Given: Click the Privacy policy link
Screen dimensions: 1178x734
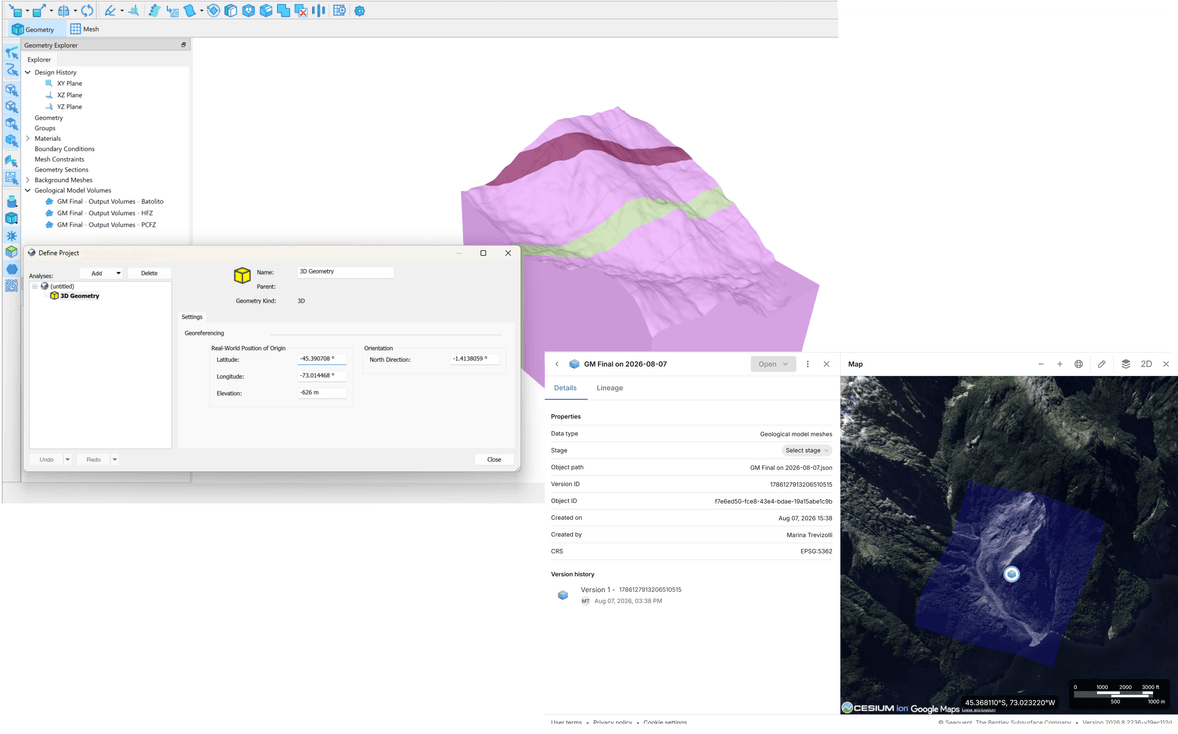Looking at the screenshot, I should tap(612, 723).
